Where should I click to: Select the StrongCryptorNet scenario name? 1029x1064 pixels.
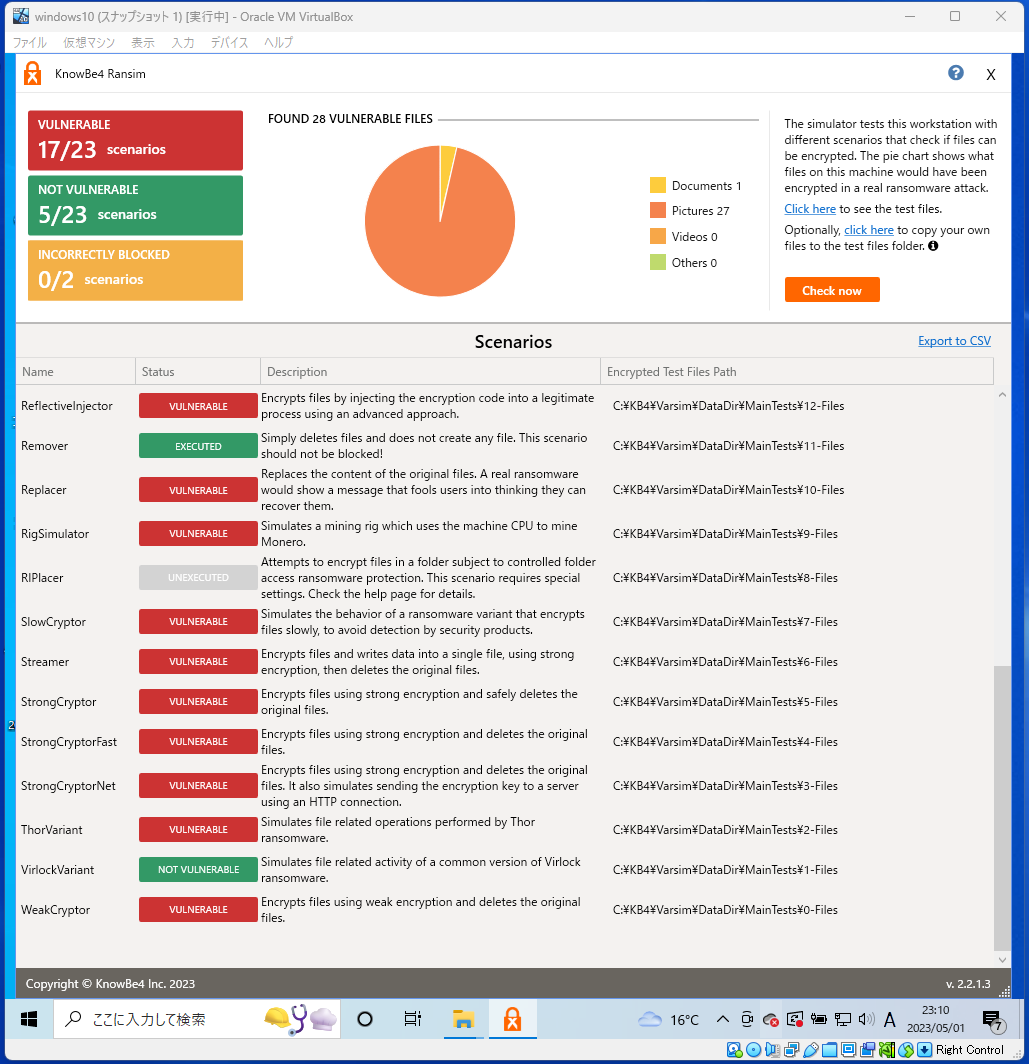68,785
